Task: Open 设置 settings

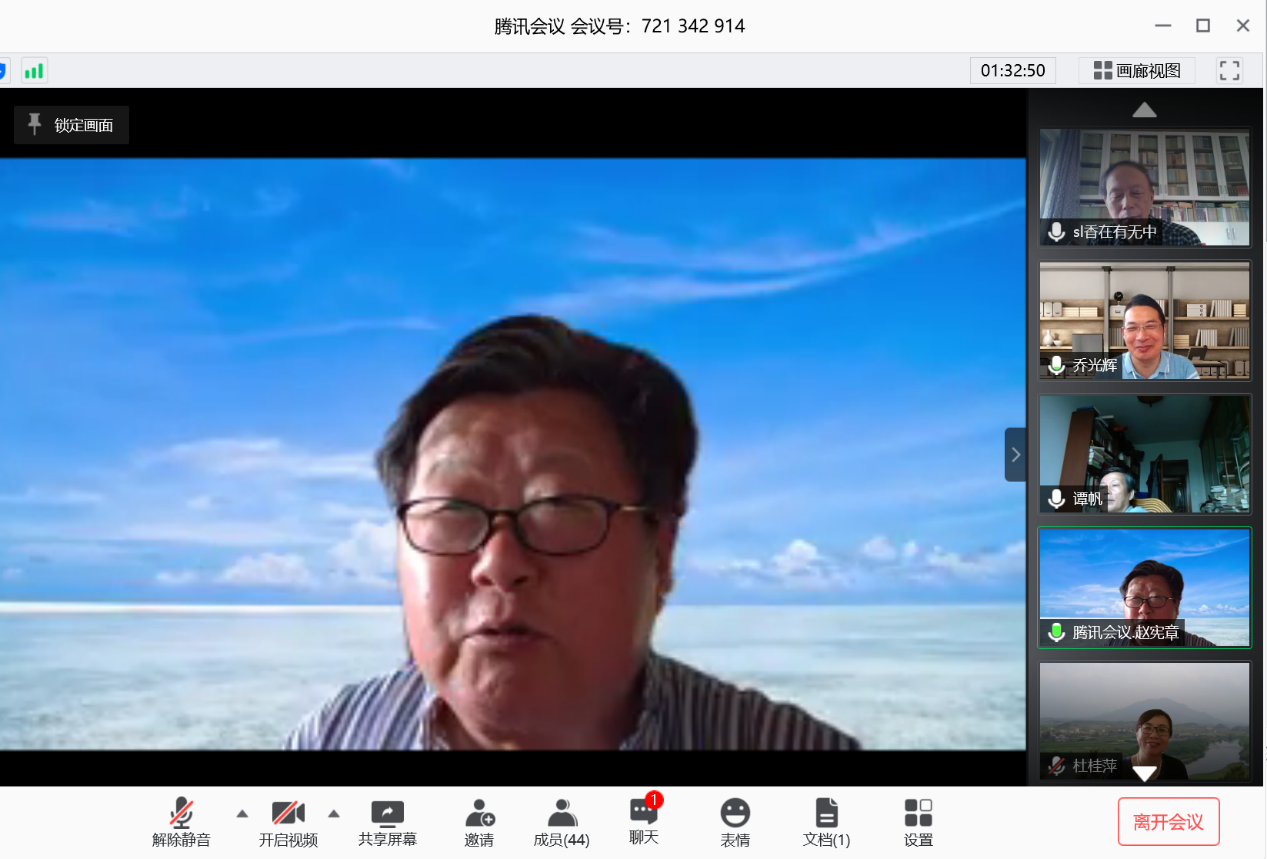Action: pyautogui.click(x=918, y=823)
